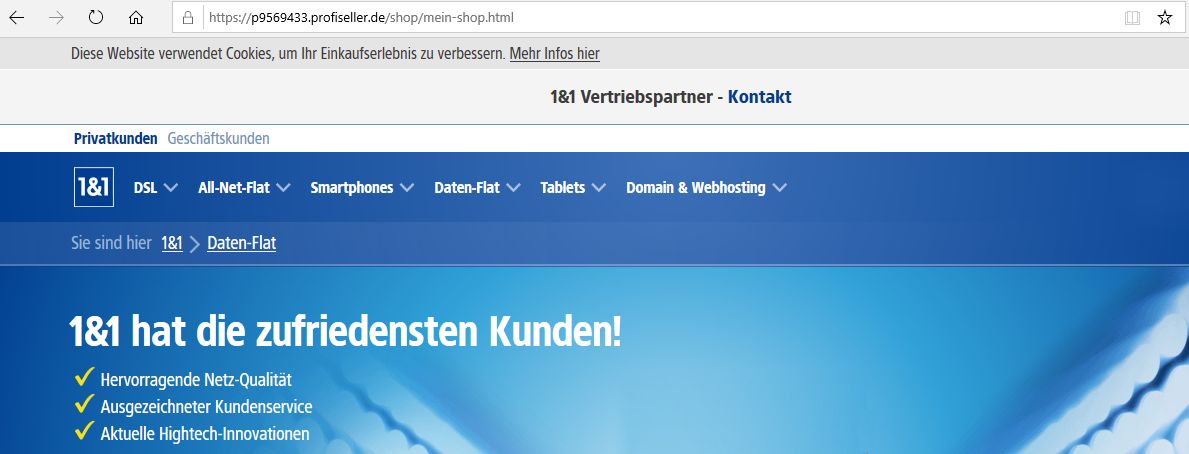Click the padlock site security icon
1189x454 pixels.
tap(188, 18)
